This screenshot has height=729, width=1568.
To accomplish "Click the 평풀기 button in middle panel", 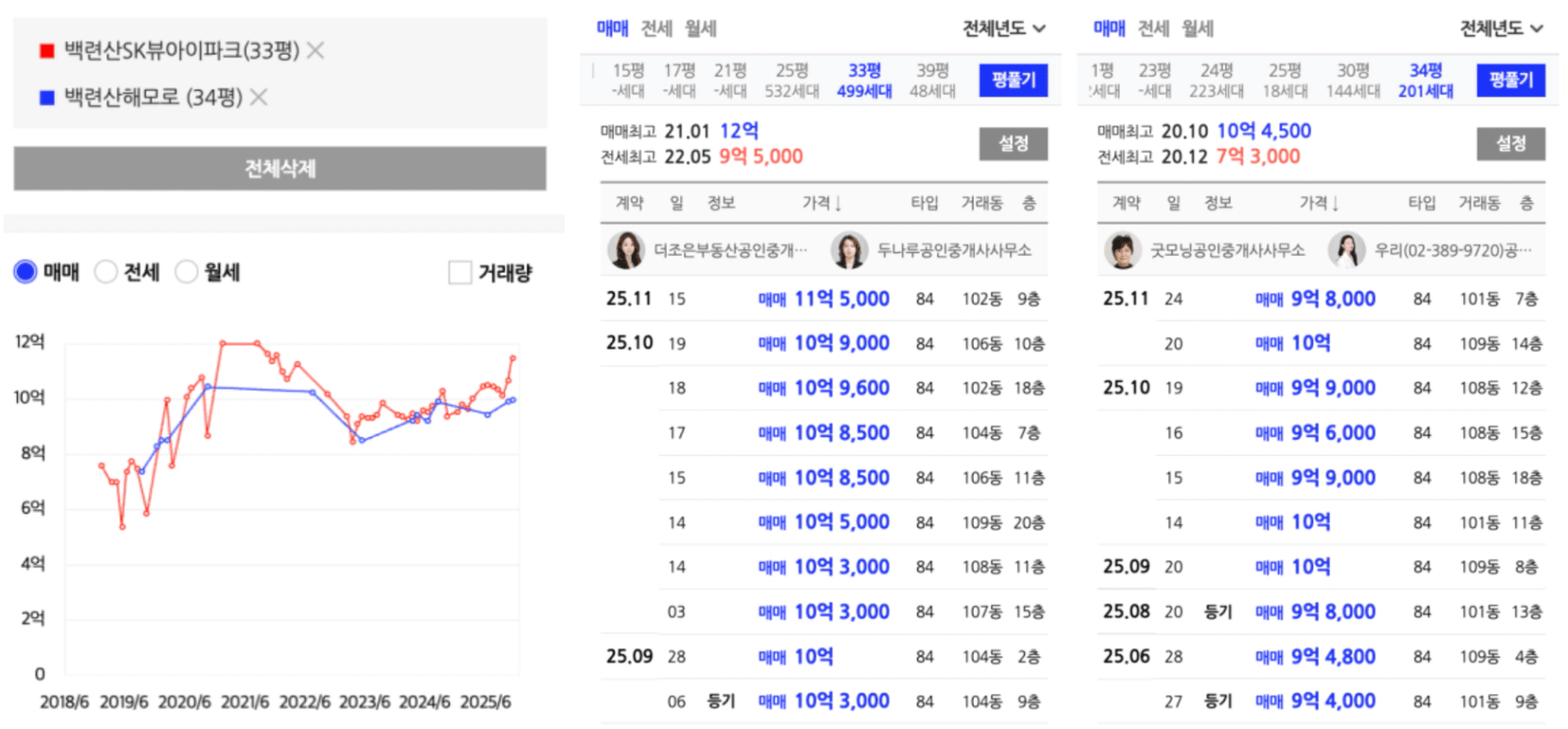I will coord(1013,80).
